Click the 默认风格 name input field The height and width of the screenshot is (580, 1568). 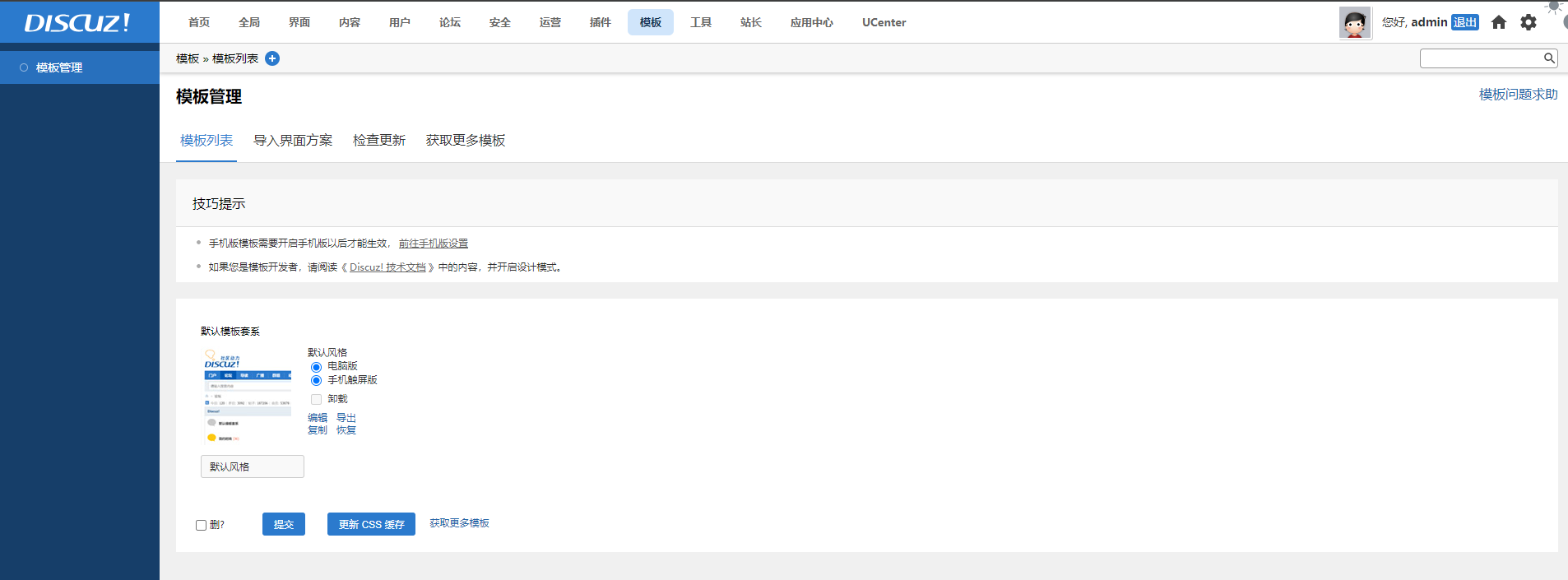pyautogui.click(x=253, y=466)
